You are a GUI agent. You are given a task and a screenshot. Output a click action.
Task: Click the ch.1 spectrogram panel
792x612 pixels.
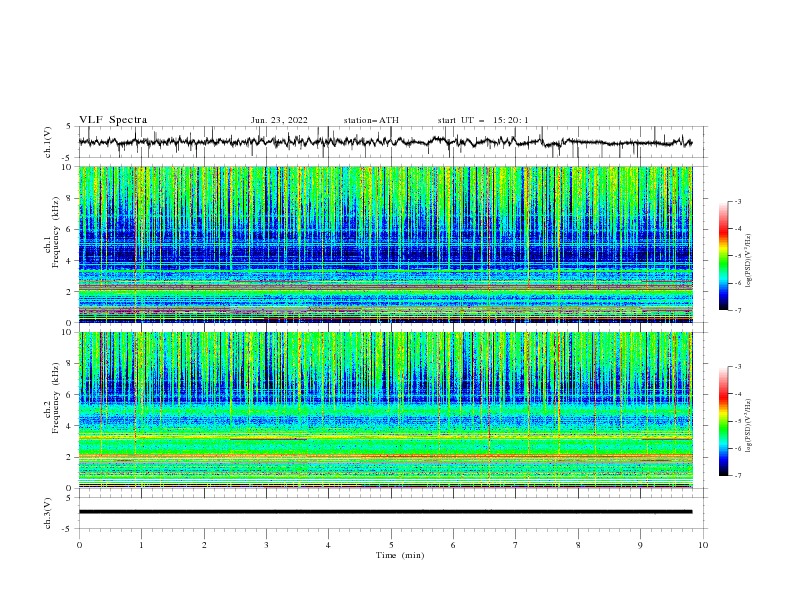click(x=386, y=244)
